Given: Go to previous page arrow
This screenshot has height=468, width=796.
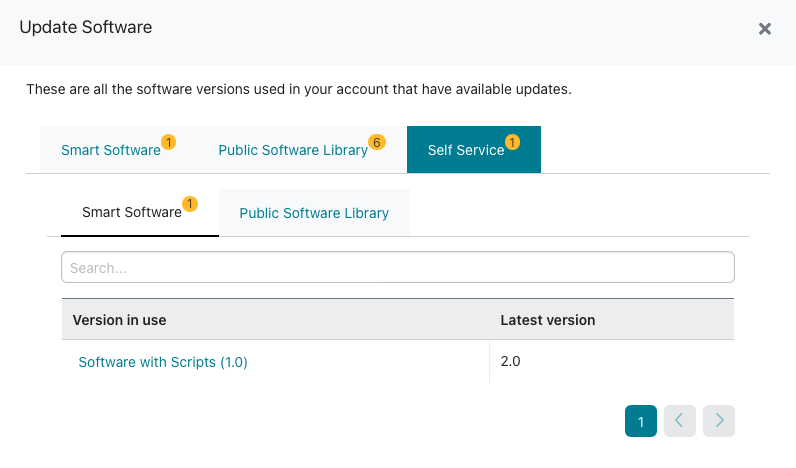Looking at the screenshot, I should [679, 421].
